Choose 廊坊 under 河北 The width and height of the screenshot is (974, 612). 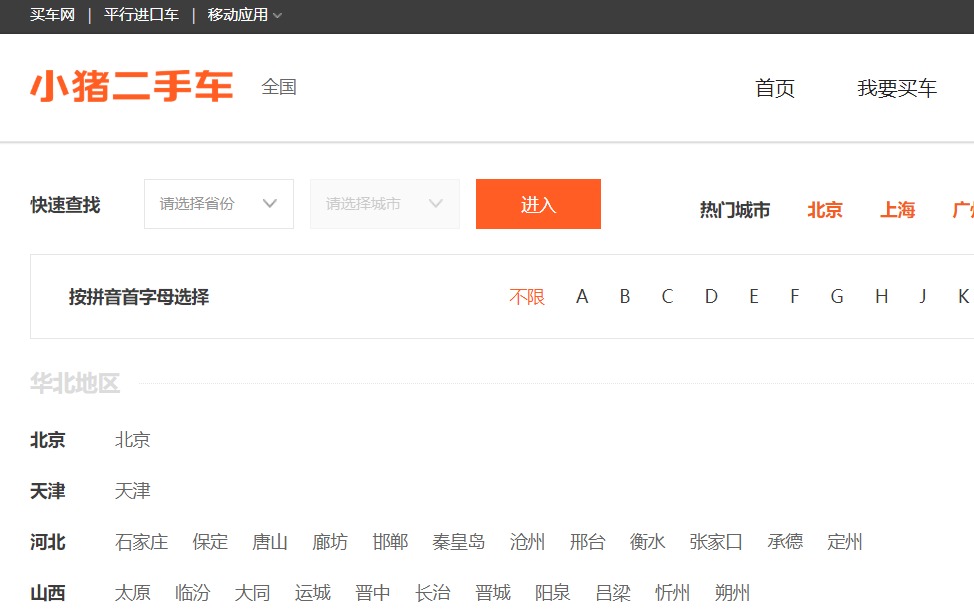click(x=330, y=542)
